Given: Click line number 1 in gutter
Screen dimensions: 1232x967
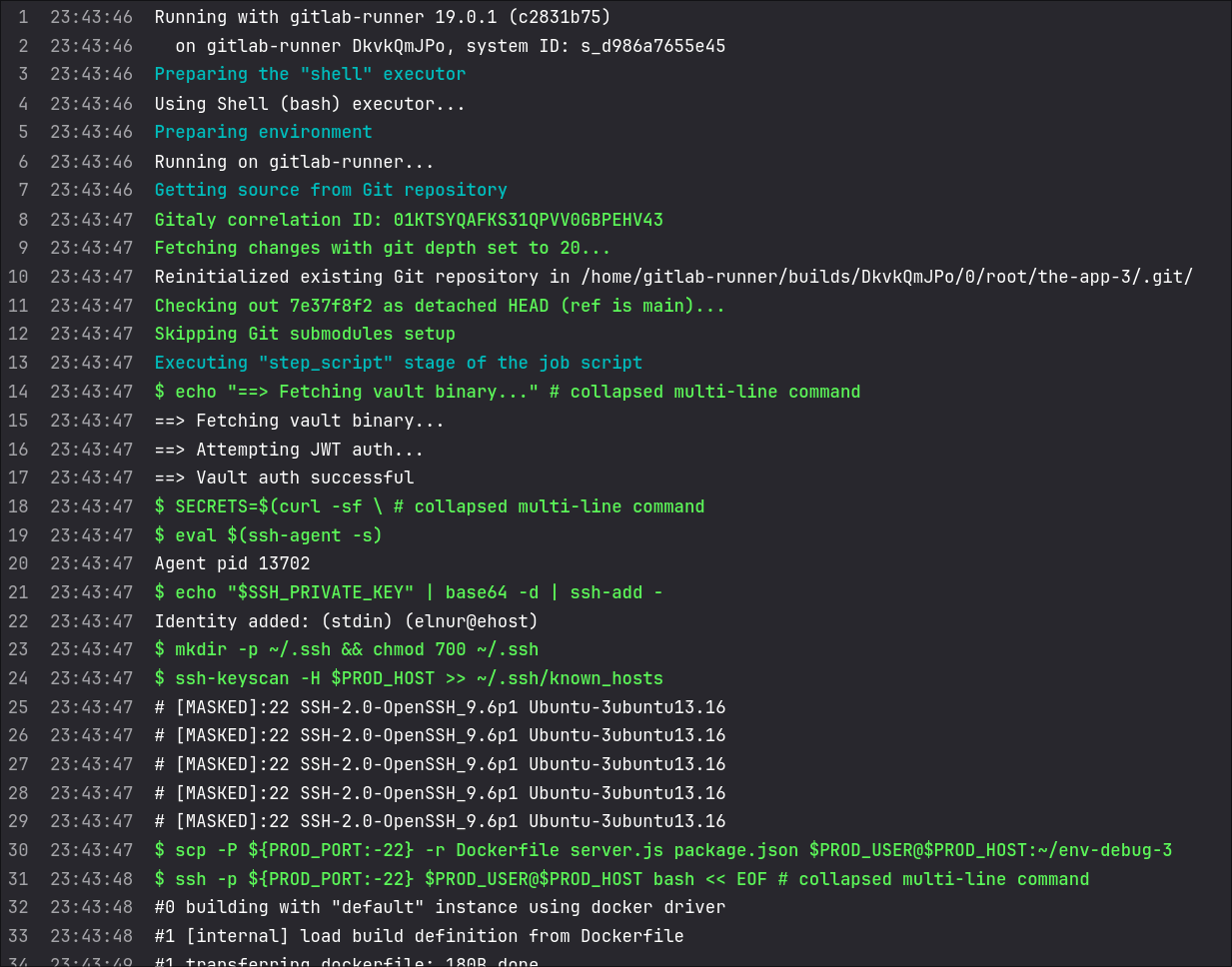Looking at the screenshot, I should point(23,17).
